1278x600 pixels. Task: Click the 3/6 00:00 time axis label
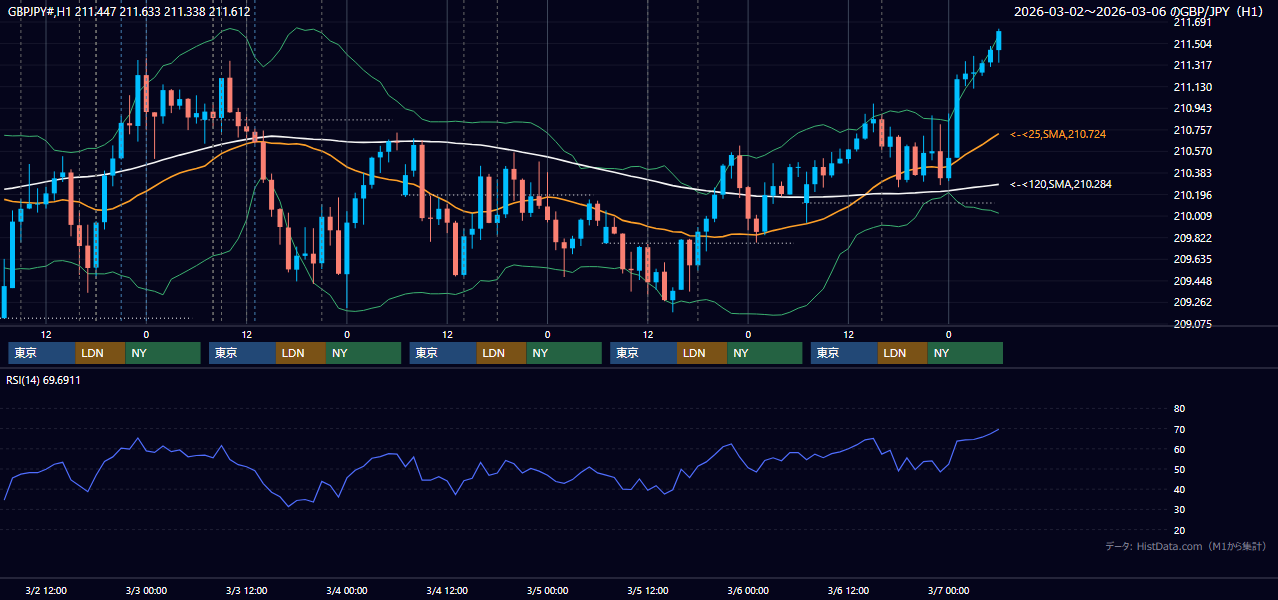click(748, 591)
